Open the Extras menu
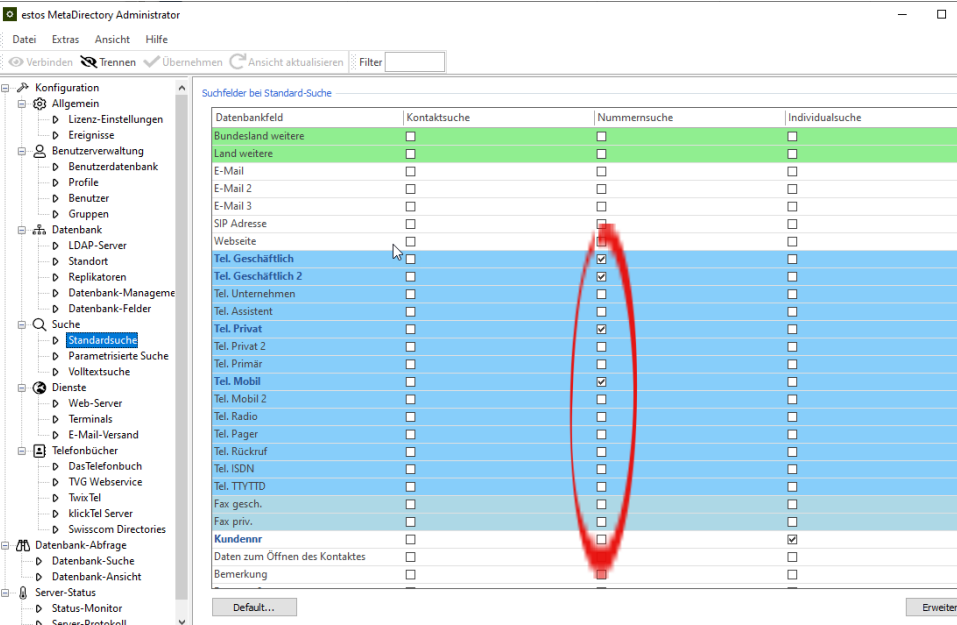This screenshot has height=625, width=957. coord(65,39)
